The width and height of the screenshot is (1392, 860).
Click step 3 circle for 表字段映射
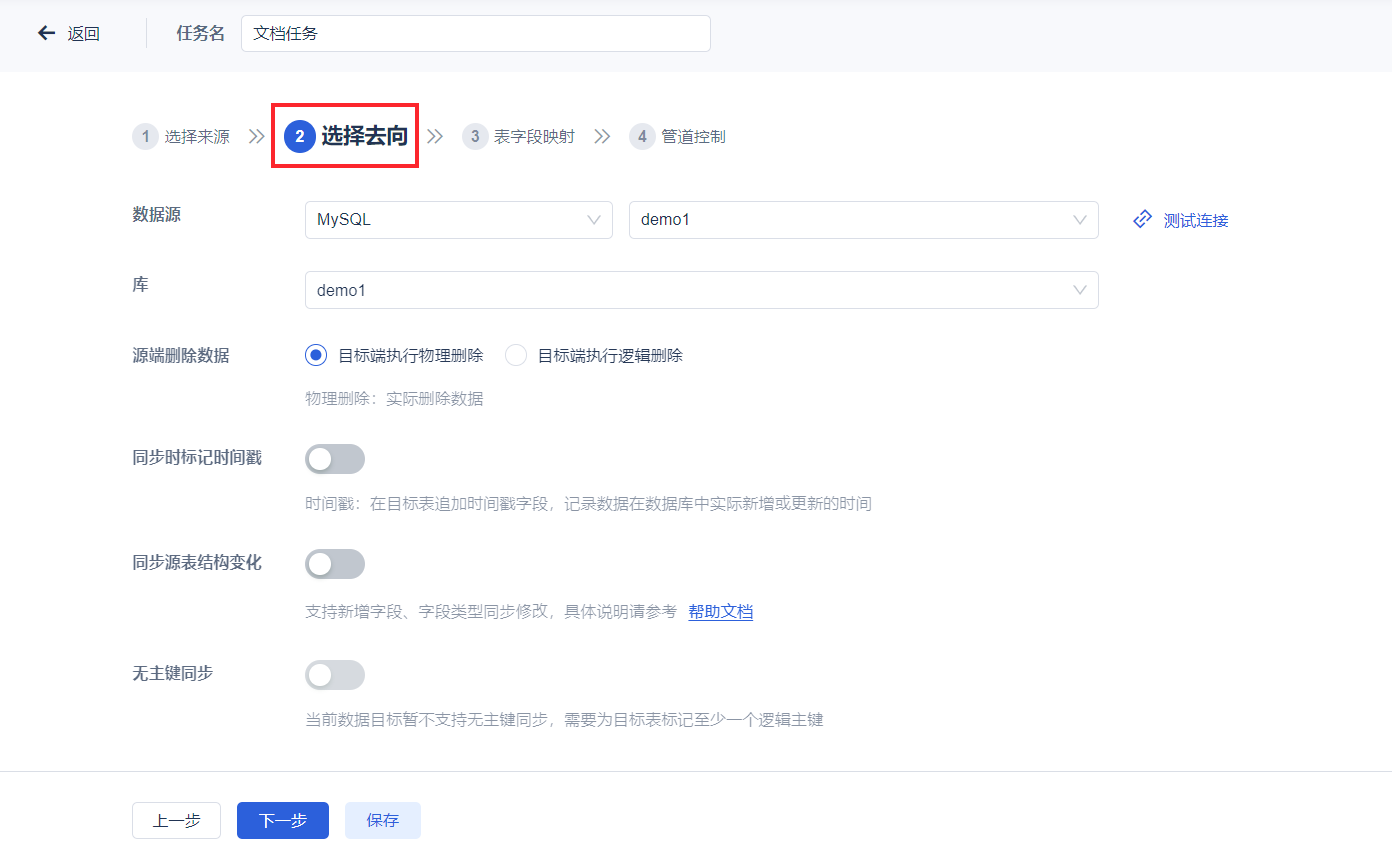pyautogui.click(x=475, y=136)
